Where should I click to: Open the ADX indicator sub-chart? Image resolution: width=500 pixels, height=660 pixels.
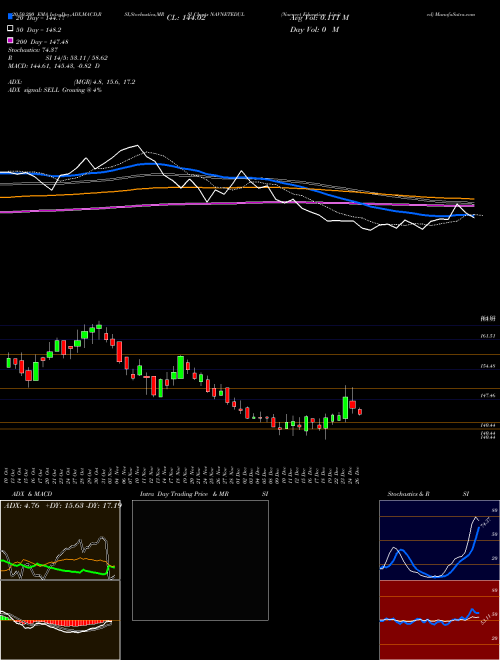pos(60,540)
